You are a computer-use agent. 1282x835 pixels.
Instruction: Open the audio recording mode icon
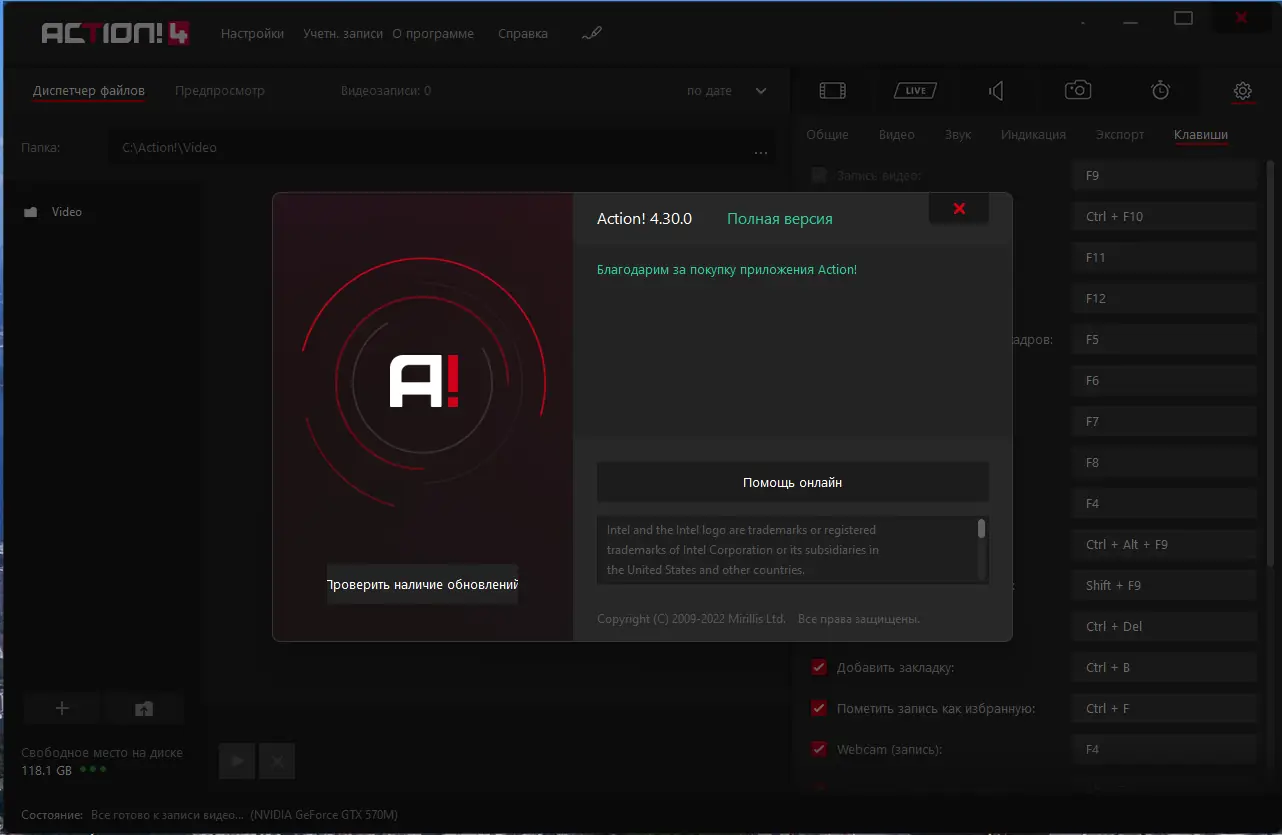[996, 91]
